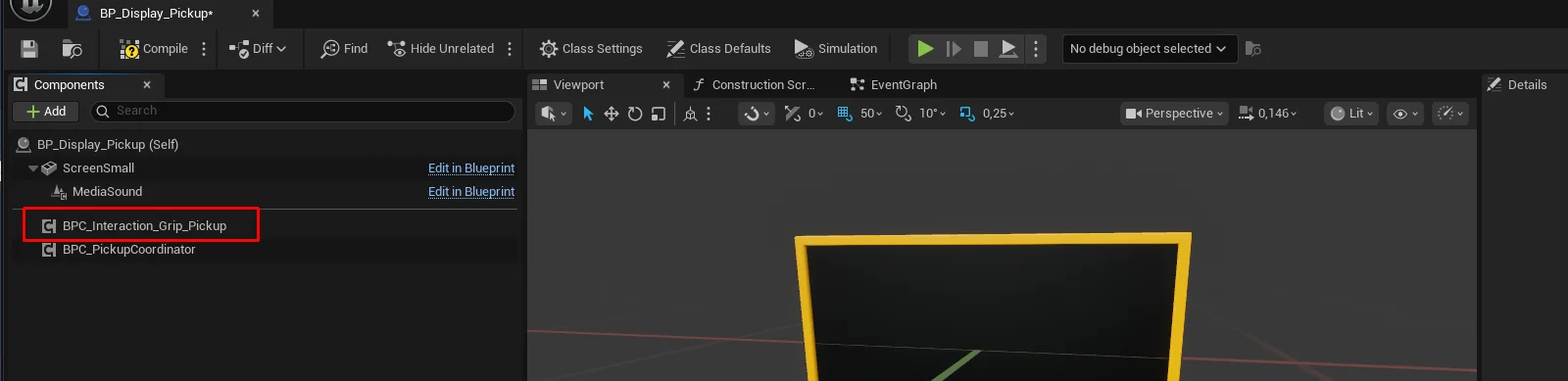Image resolution: width=1568 pixels, height=381 pixels.
Task: Switch to EventGraph tab
Action: click(893, 85)
